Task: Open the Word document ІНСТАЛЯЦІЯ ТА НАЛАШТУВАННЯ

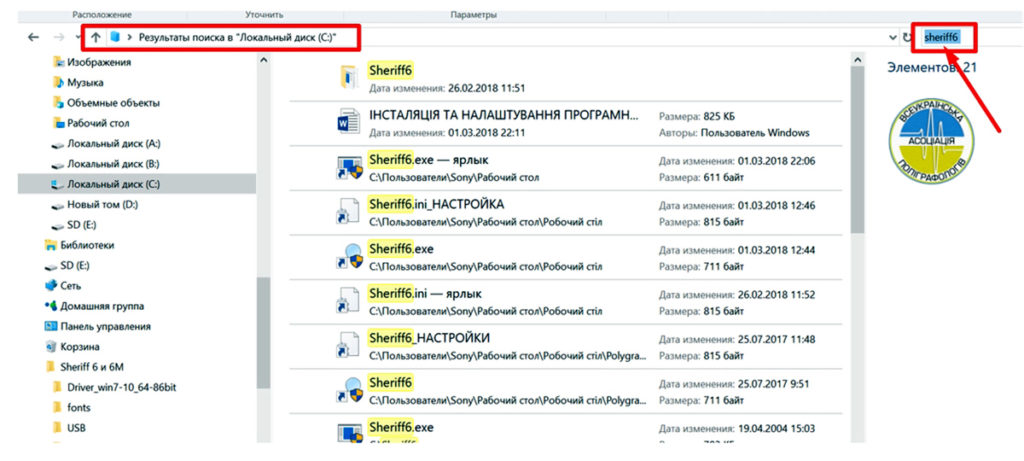Action: click(502, 115)
